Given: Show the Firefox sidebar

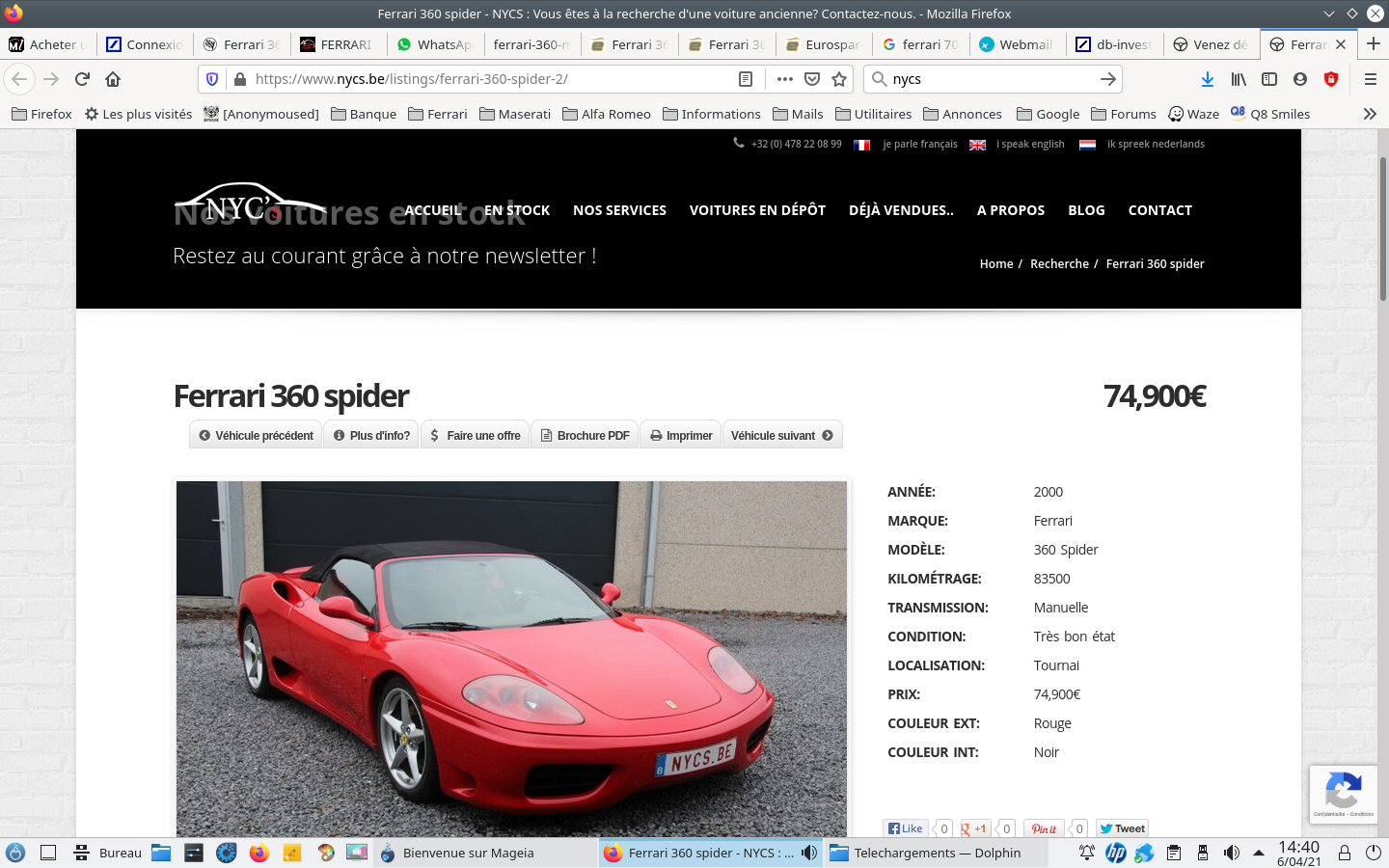Looking at the screenshot, I should coord(1269,79).
